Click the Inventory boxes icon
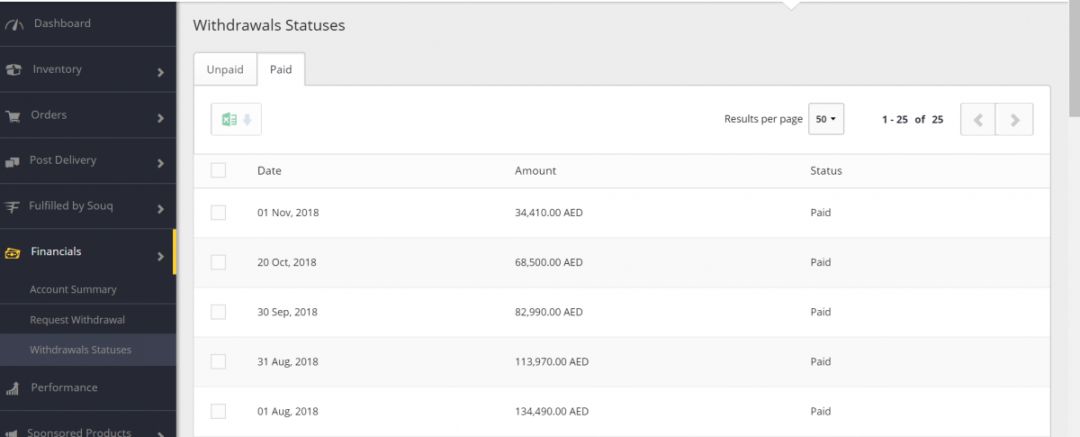Viewport: 1080px width, 437px height. 14,70
